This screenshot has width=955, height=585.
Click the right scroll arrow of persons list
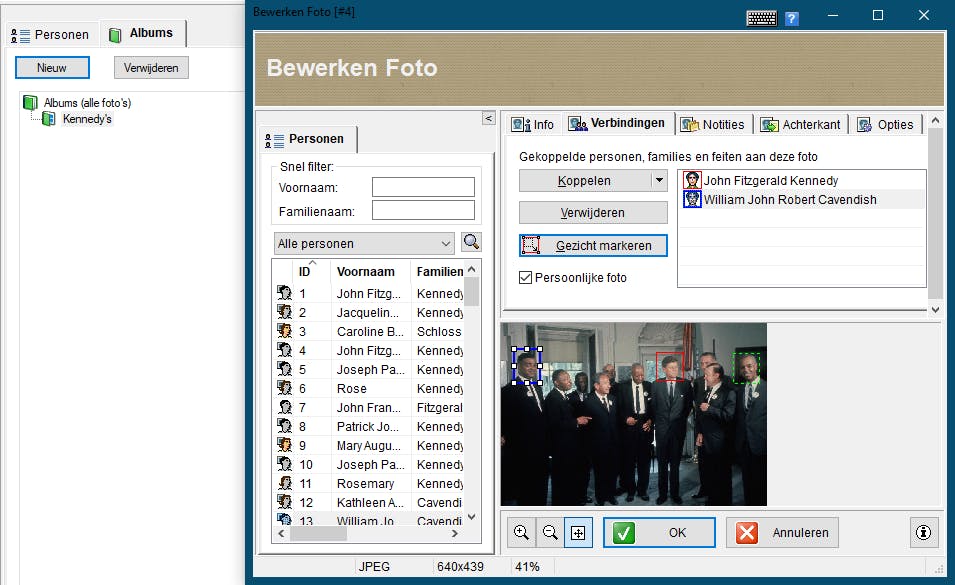(x=454, y=533)
